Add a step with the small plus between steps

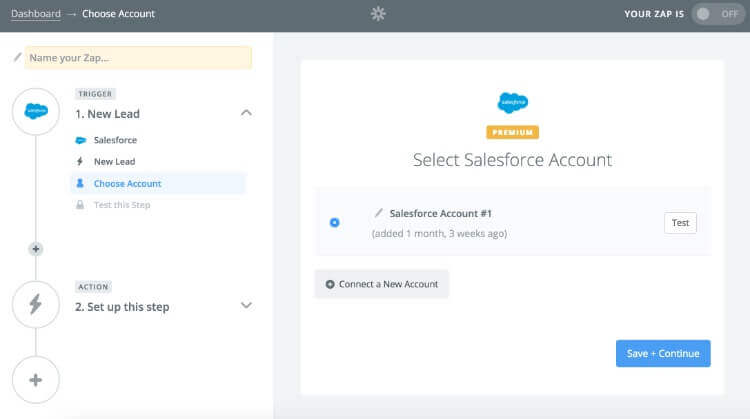[x=36, y=249]
